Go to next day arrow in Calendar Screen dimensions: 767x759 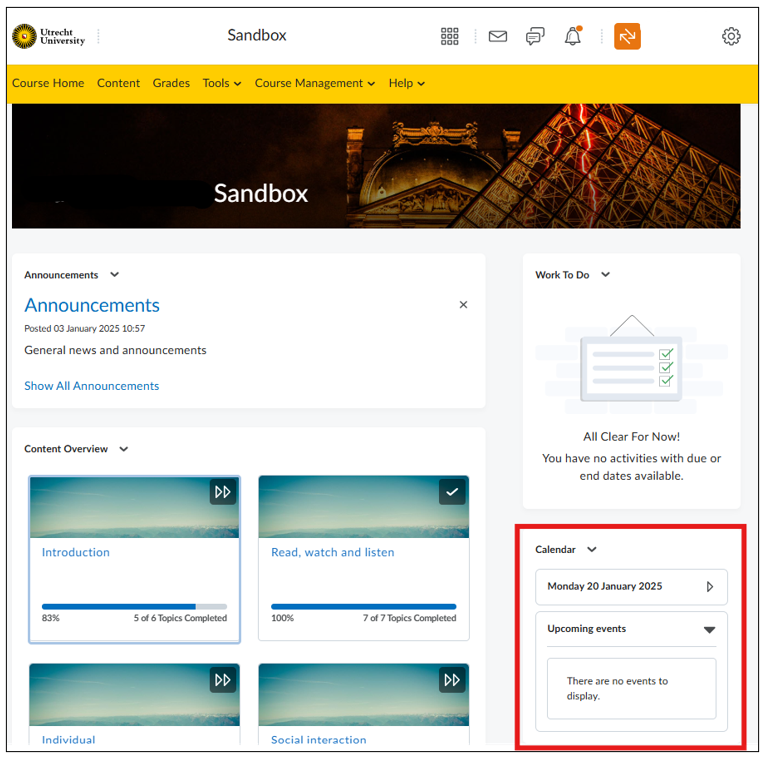pyautogui.click(x=710, y=586)
